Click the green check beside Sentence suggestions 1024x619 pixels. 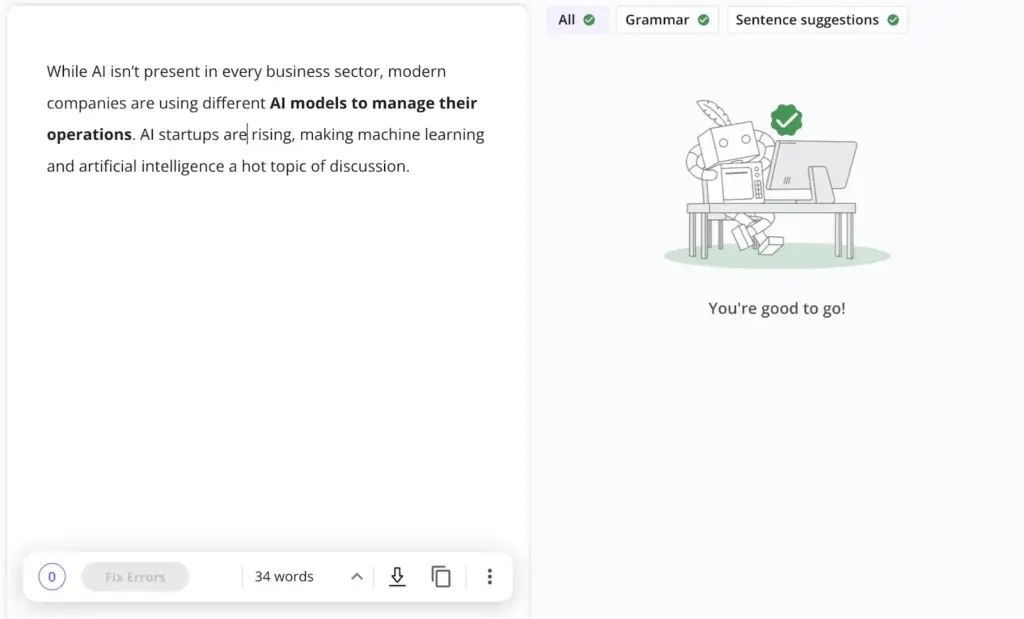click(893, 20)
